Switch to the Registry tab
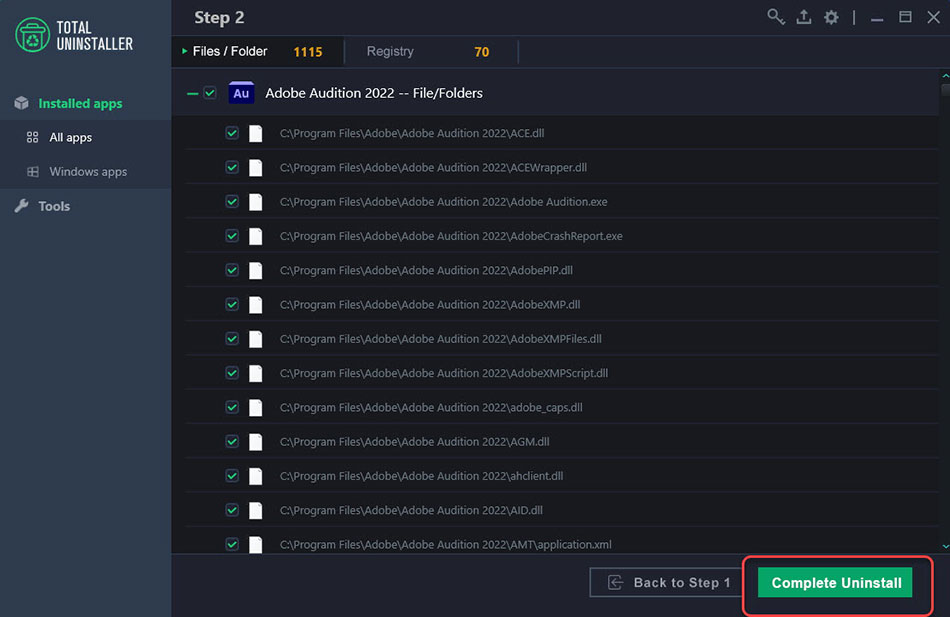This screenshot has height=617, width=950. click(431, 52)
